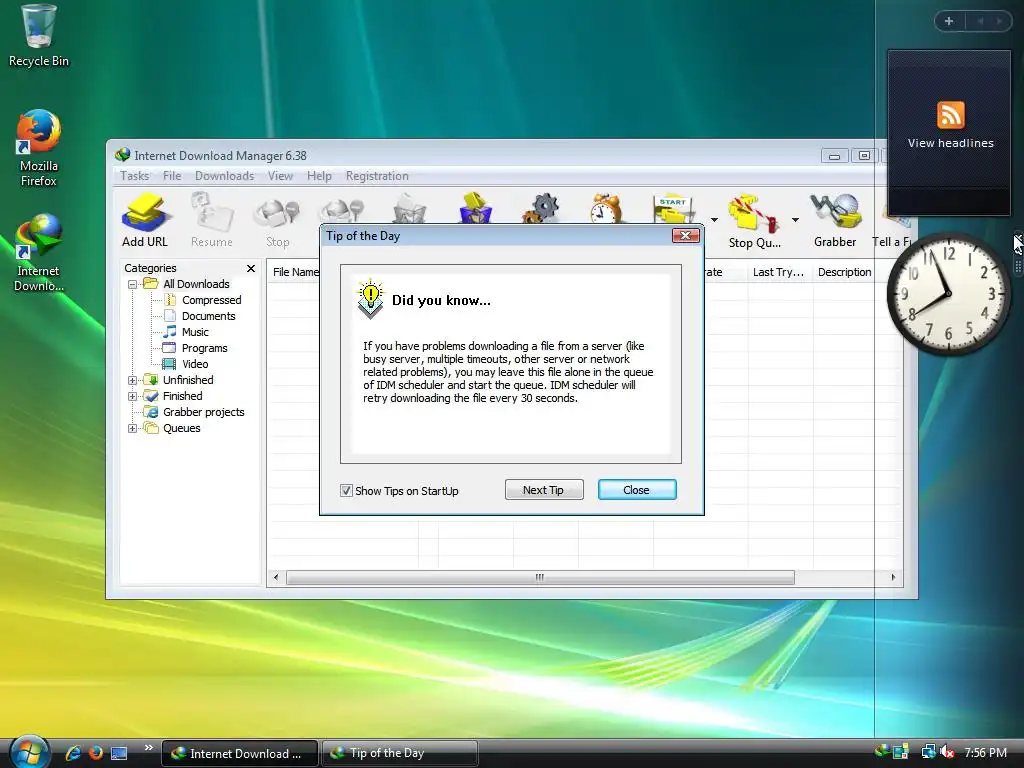Screen dimensions: 1024x768
Task: Open the File menu
Action: (x=172, y=176)
